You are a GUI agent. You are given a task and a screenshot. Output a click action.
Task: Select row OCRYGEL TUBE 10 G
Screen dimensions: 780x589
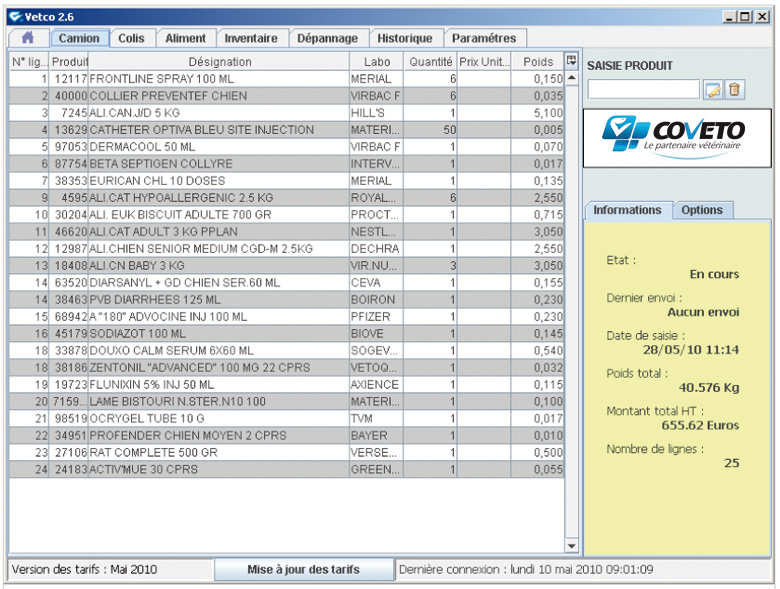pyautogui.click(x=287, y=418)
